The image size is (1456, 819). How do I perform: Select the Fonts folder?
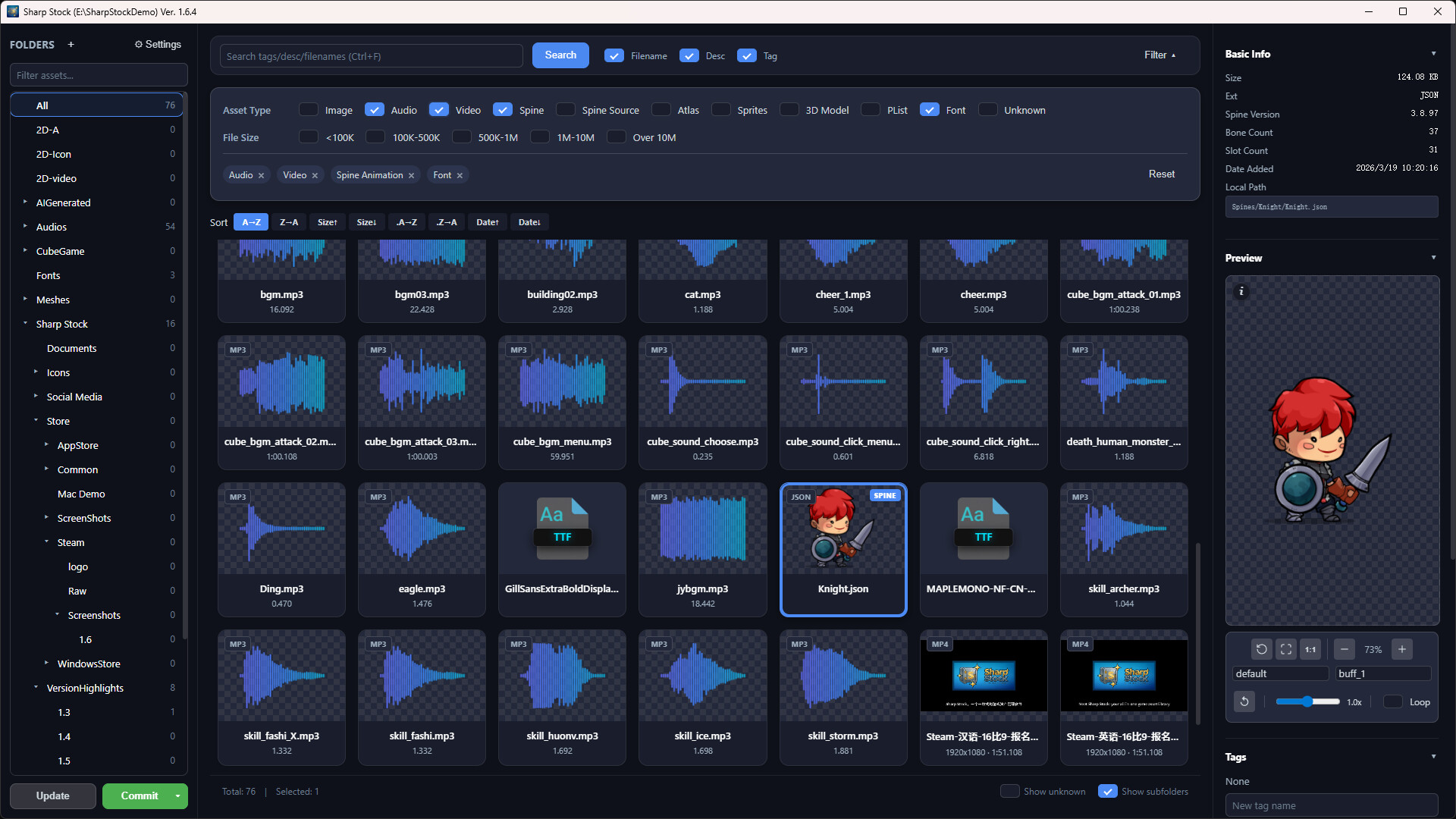click(x=97, y=275)
